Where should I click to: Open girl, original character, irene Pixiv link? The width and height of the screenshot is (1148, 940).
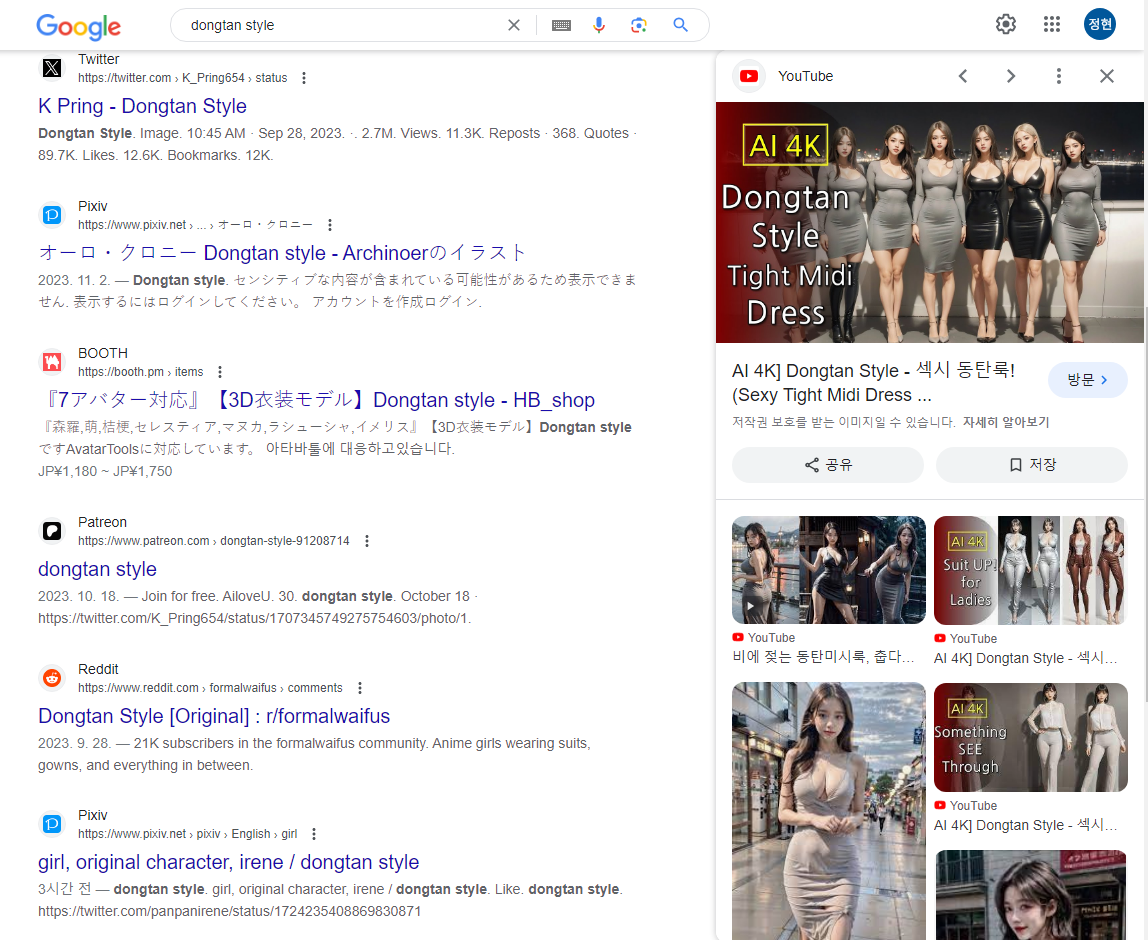[228, 862]
